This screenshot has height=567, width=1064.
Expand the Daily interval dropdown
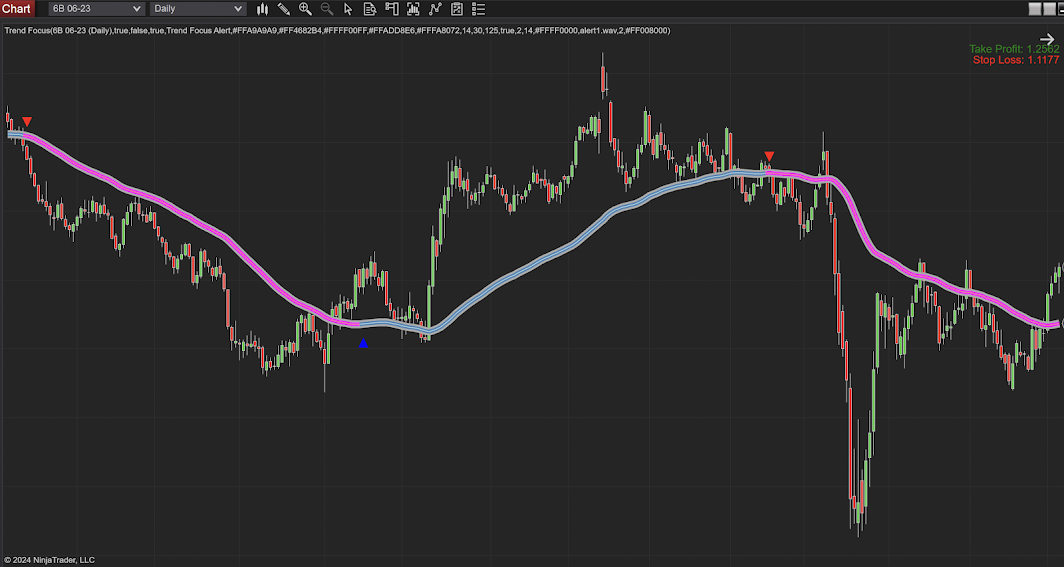click(197, 9)
